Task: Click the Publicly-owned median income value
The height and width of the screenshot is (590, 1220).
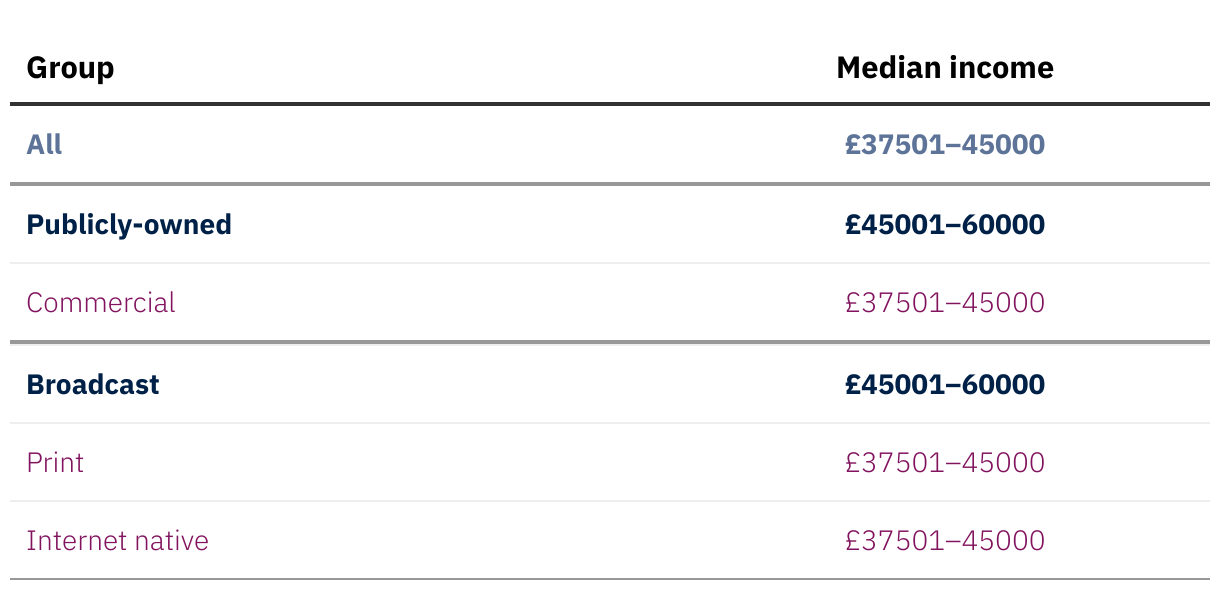Action: pyautogui.click(x=944, y=224)
